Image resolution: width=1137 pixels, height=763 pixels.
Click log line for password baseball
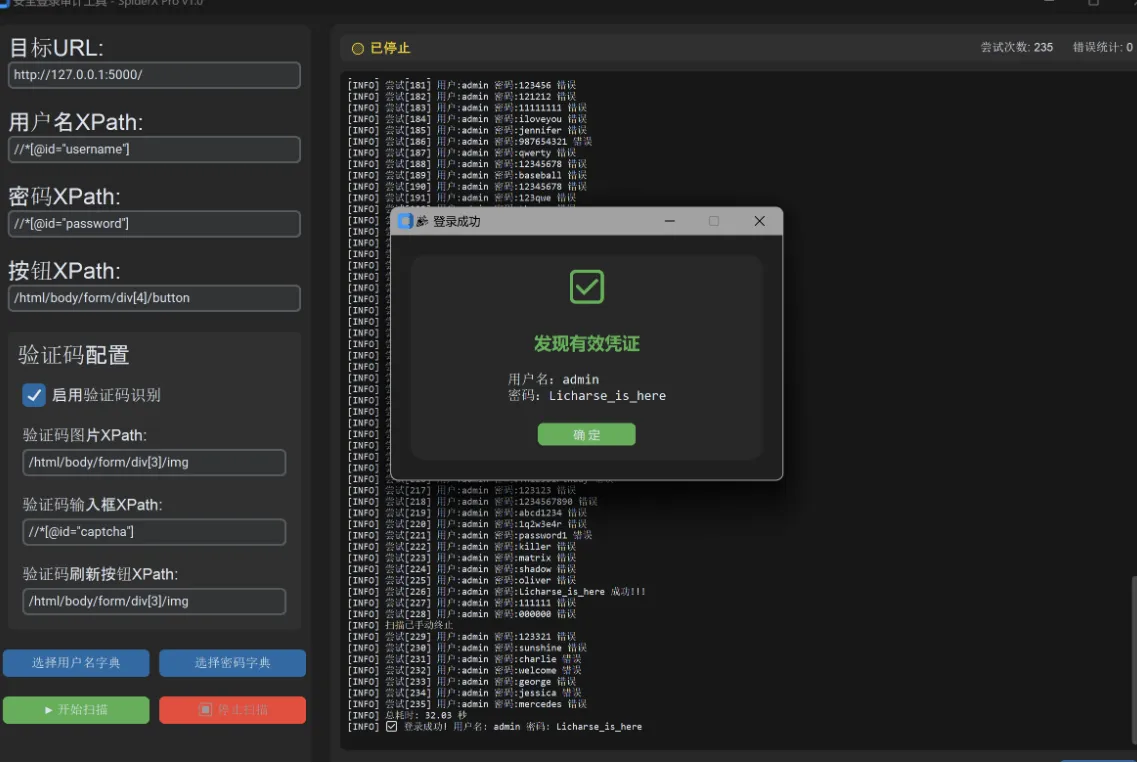pos(467,176)
